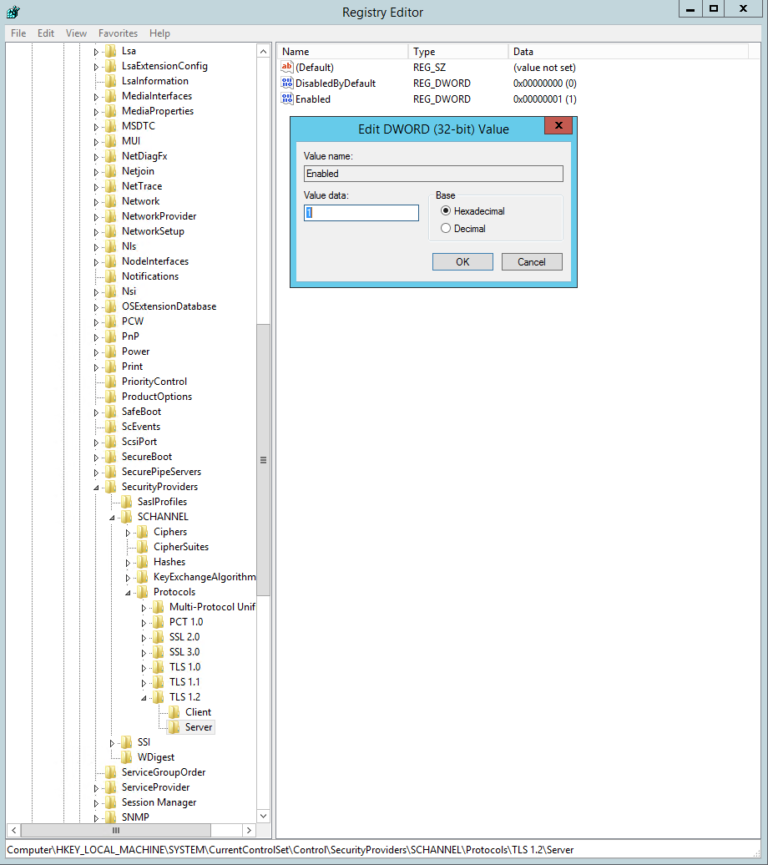Click the Enabled DWORD value icon
768x865 pixels.
287,99
